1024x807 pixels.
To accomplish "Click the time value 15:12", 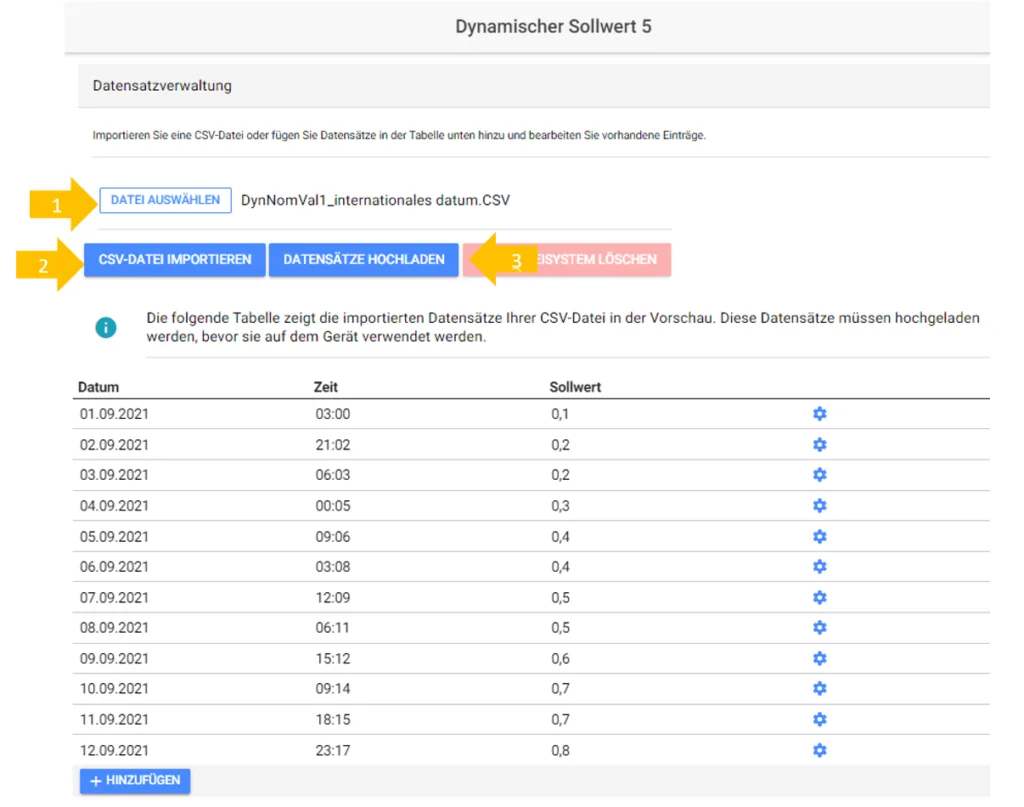I will (333, 658).
